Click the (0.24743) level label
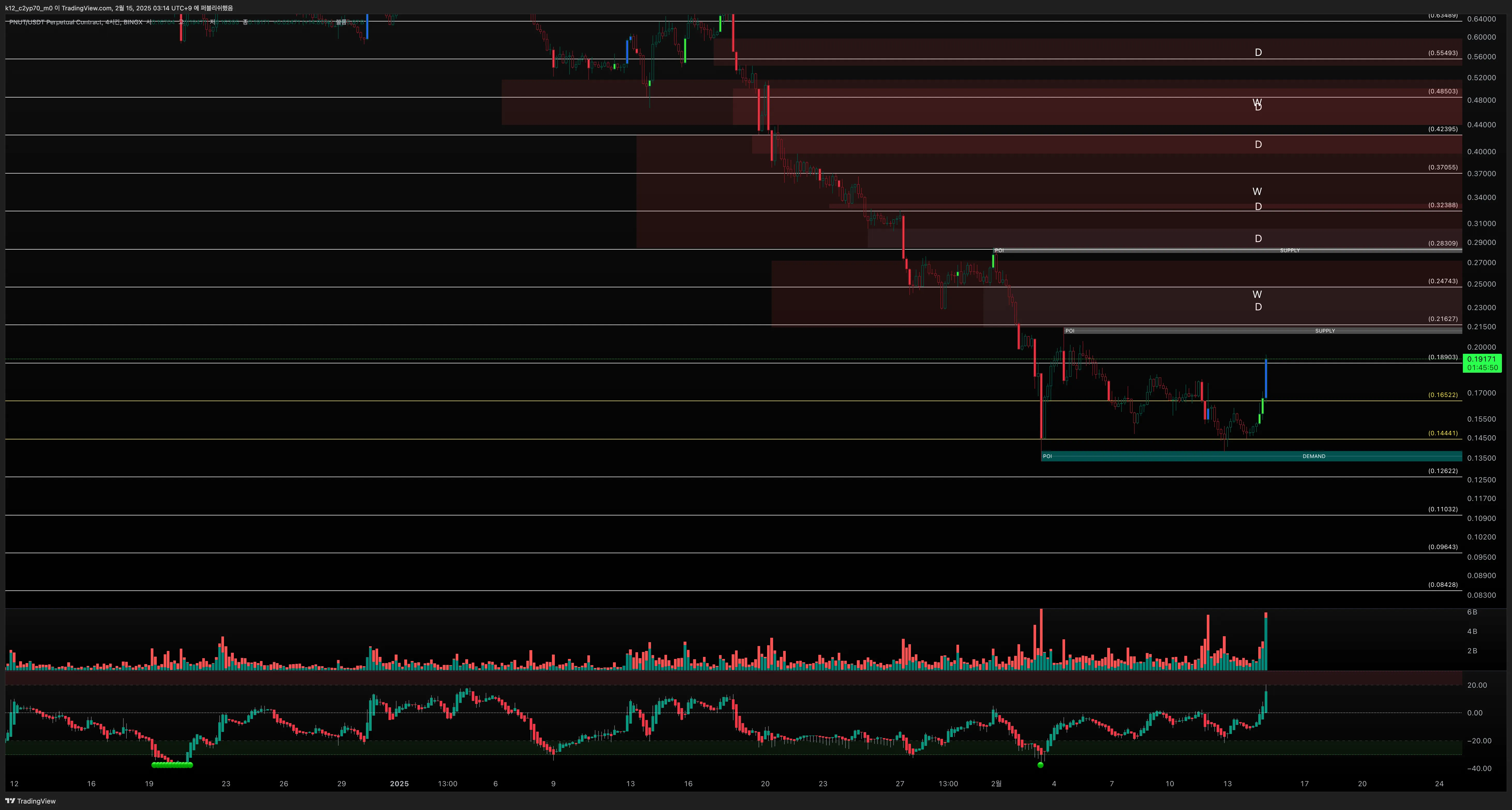Viewport: 1512px width, 810px height. [x=1443, y=281]
